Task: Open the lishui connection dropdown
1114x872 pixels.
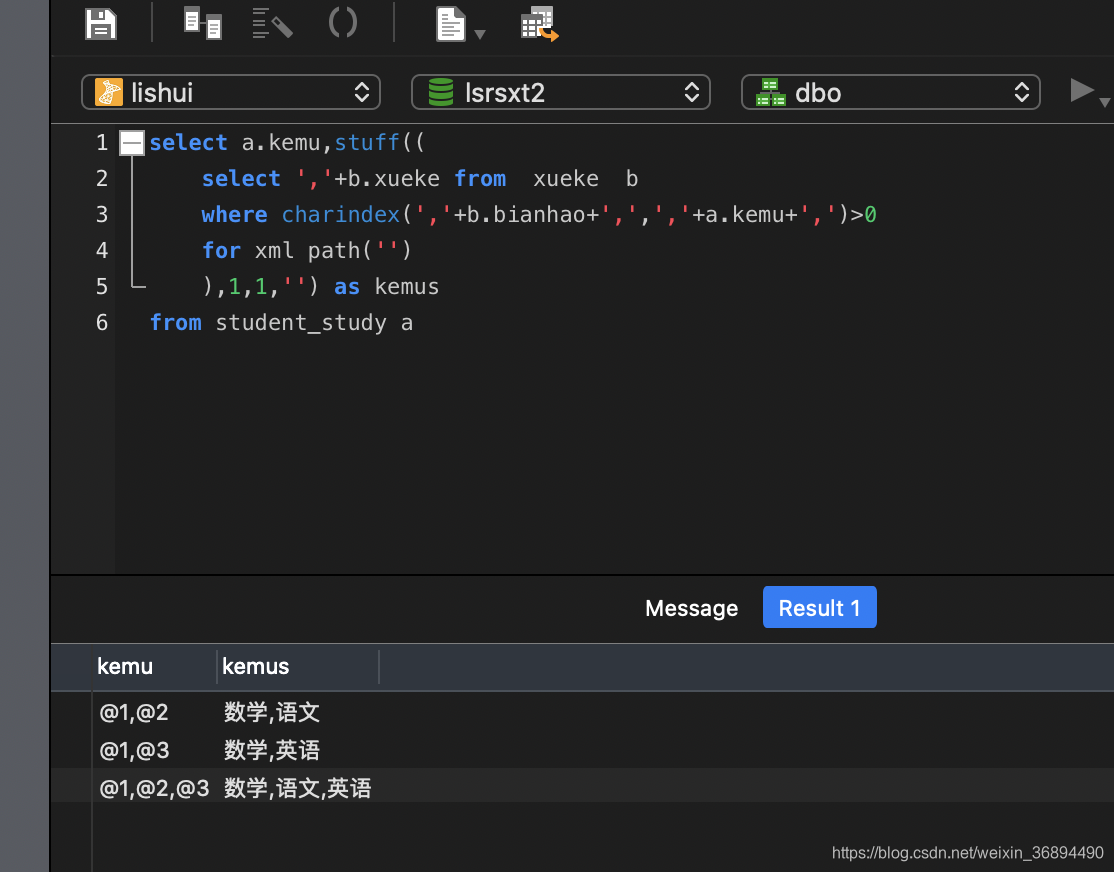Action: [x=231, y=92]
